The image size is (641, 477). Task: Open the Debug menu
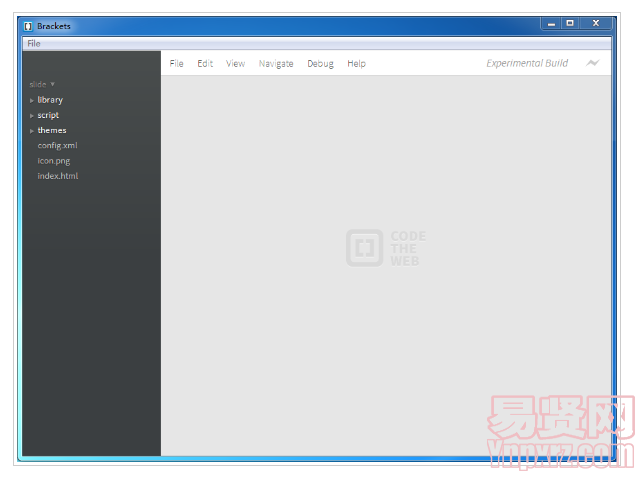[320, 63]
